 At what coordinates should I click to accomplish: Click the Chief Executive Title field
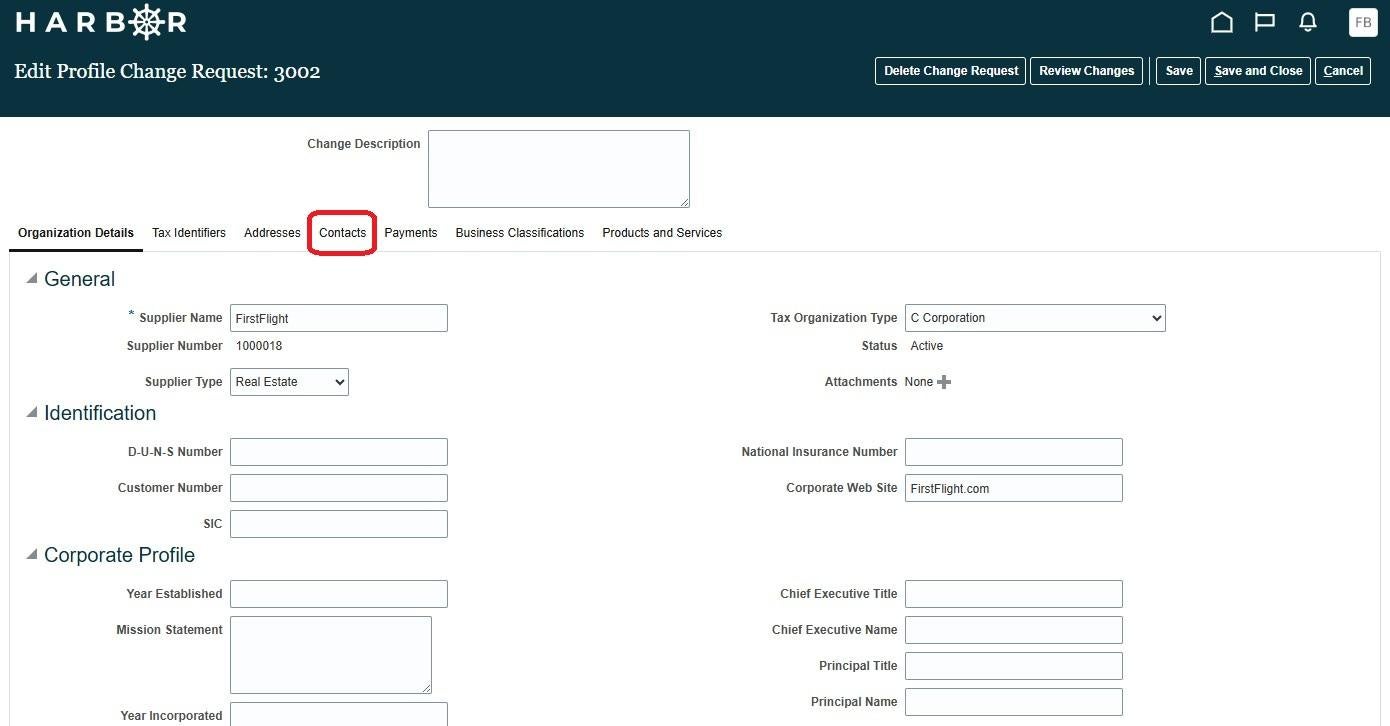coord(1014,594)
